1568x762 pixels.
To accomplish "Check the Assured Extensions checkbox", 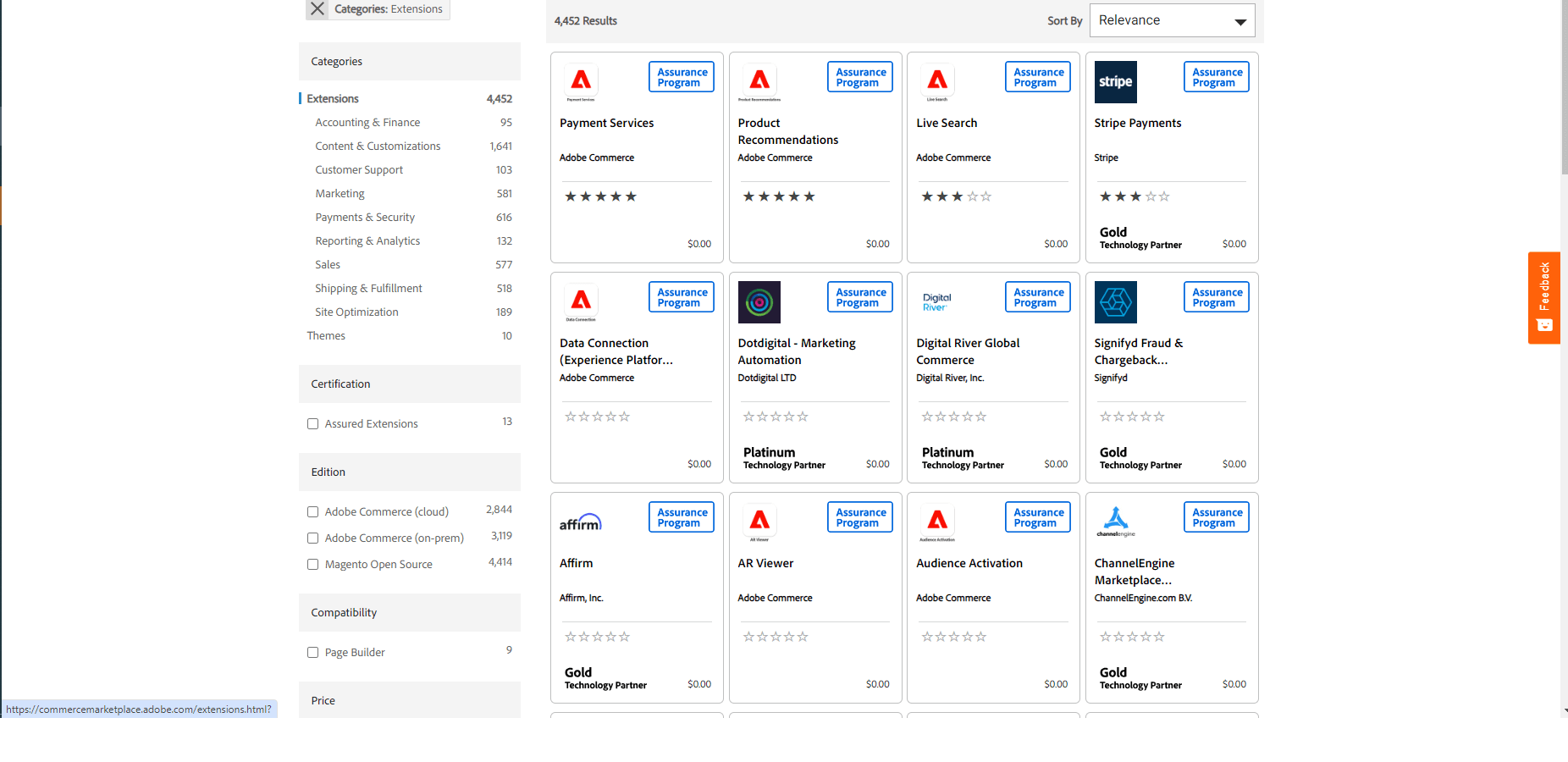I will pyautogui.click(x=312, y=424).
